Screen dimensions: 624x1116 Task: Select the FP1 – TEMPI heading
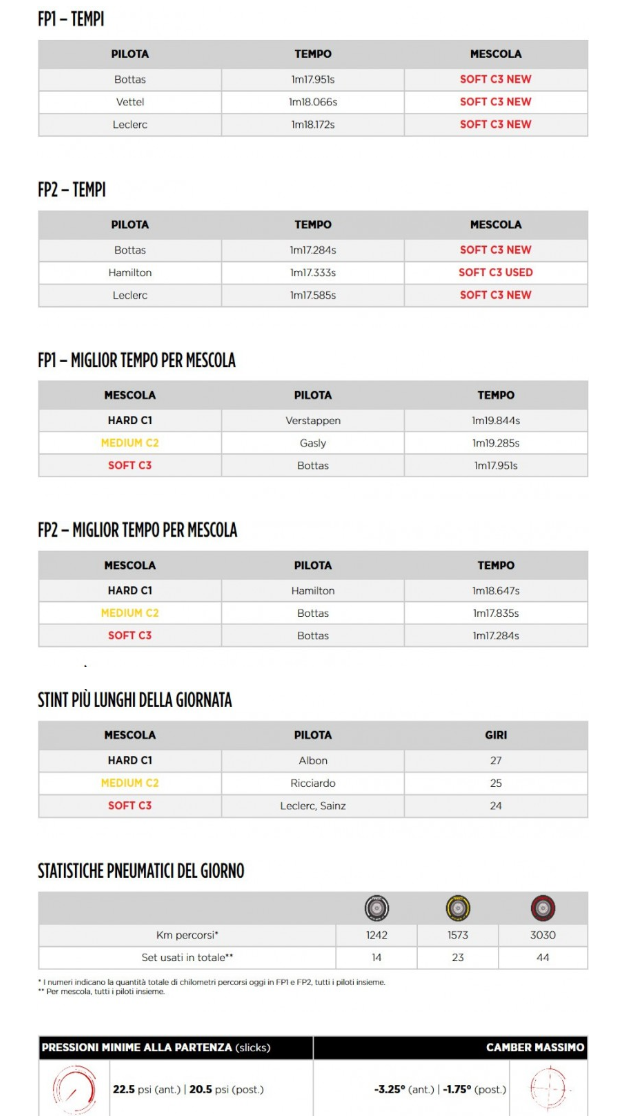click(71, 19)
